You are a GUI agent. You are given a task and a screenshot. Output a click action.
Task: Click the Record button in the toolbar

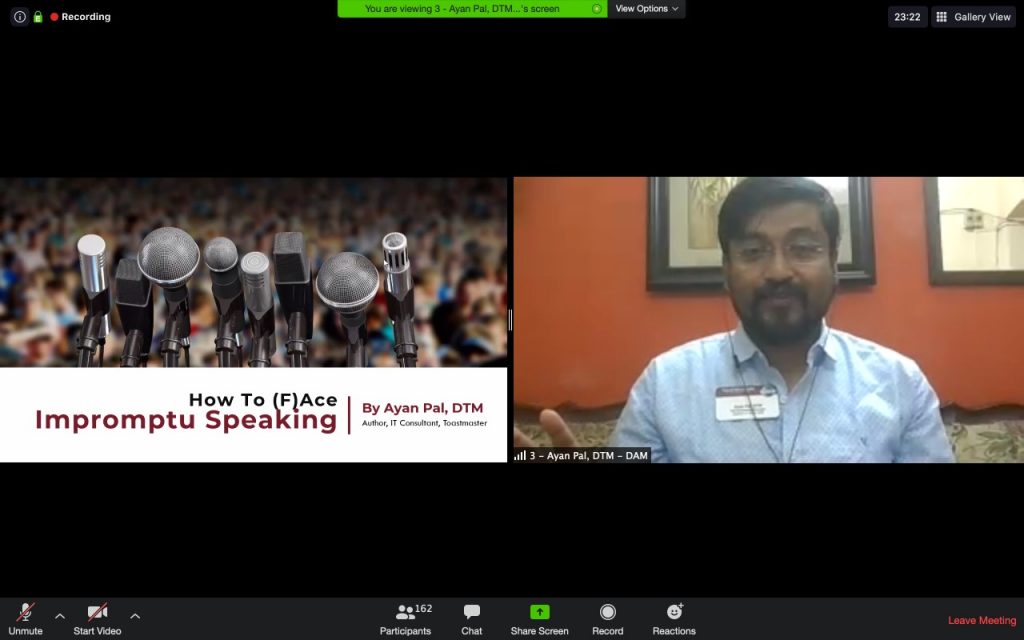point(607,619)
